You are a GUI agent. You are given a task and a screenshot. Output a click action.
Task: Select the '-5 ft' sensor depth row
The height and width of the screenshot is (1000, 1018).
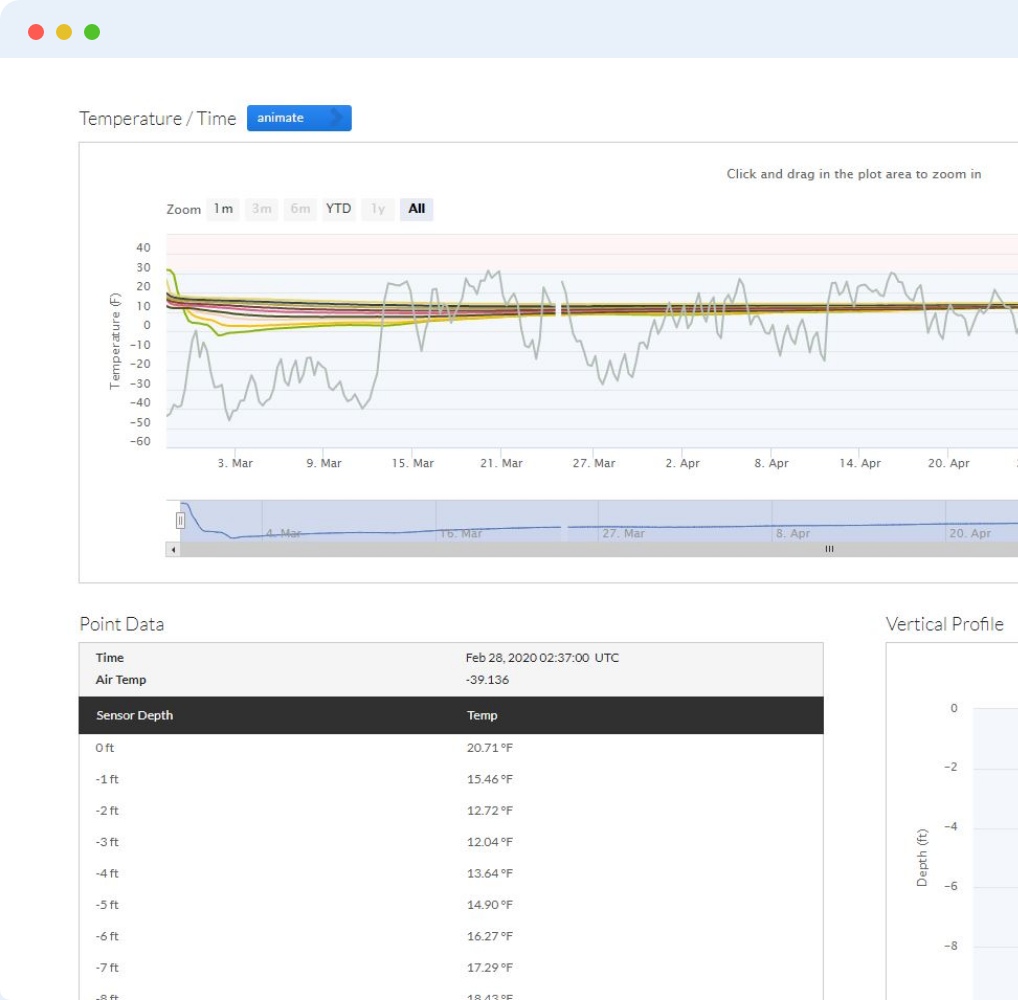point(451,905)
